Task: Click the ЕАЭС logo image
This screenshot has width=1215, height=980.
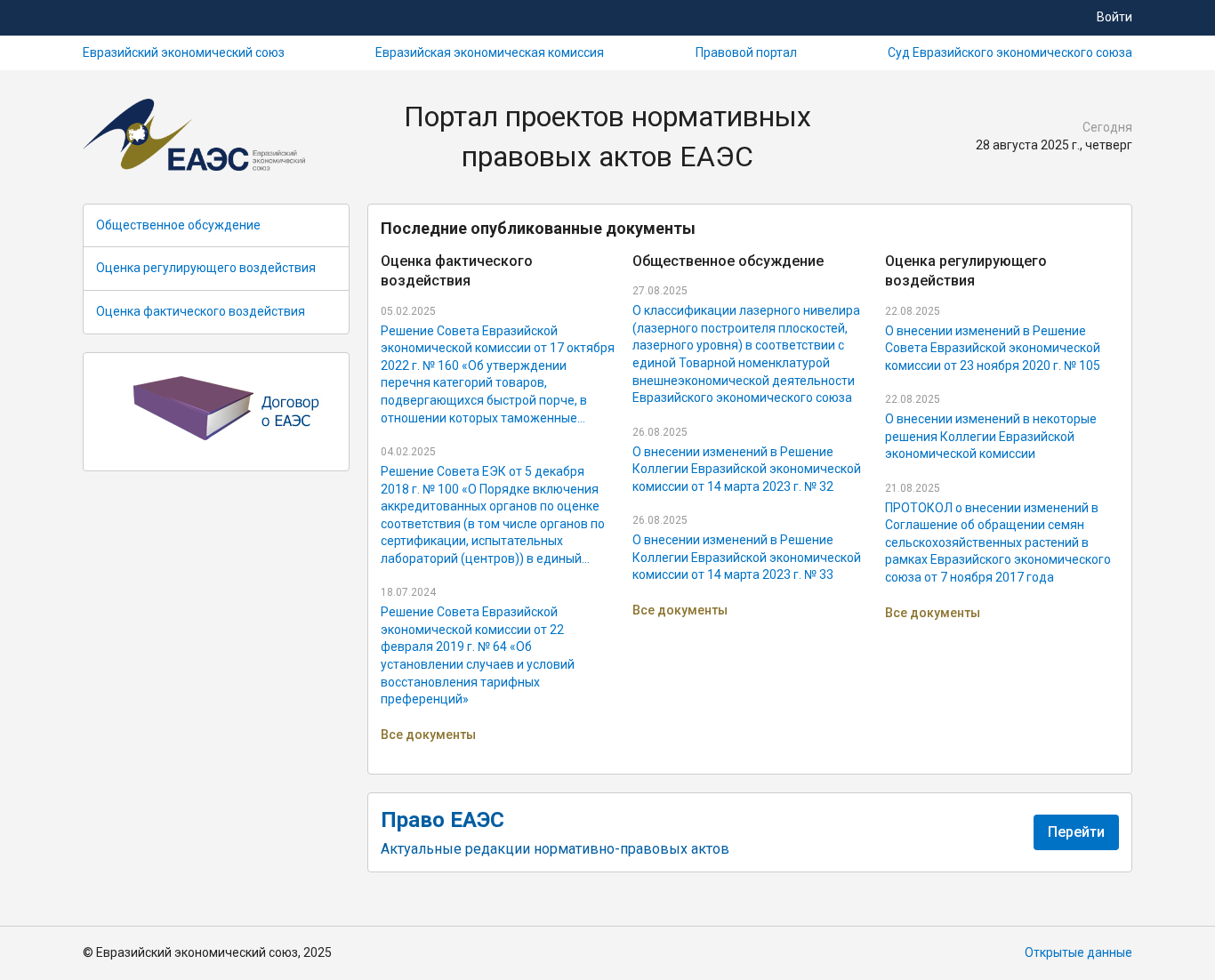Action: pyautogui.click(x=194, y=135)
